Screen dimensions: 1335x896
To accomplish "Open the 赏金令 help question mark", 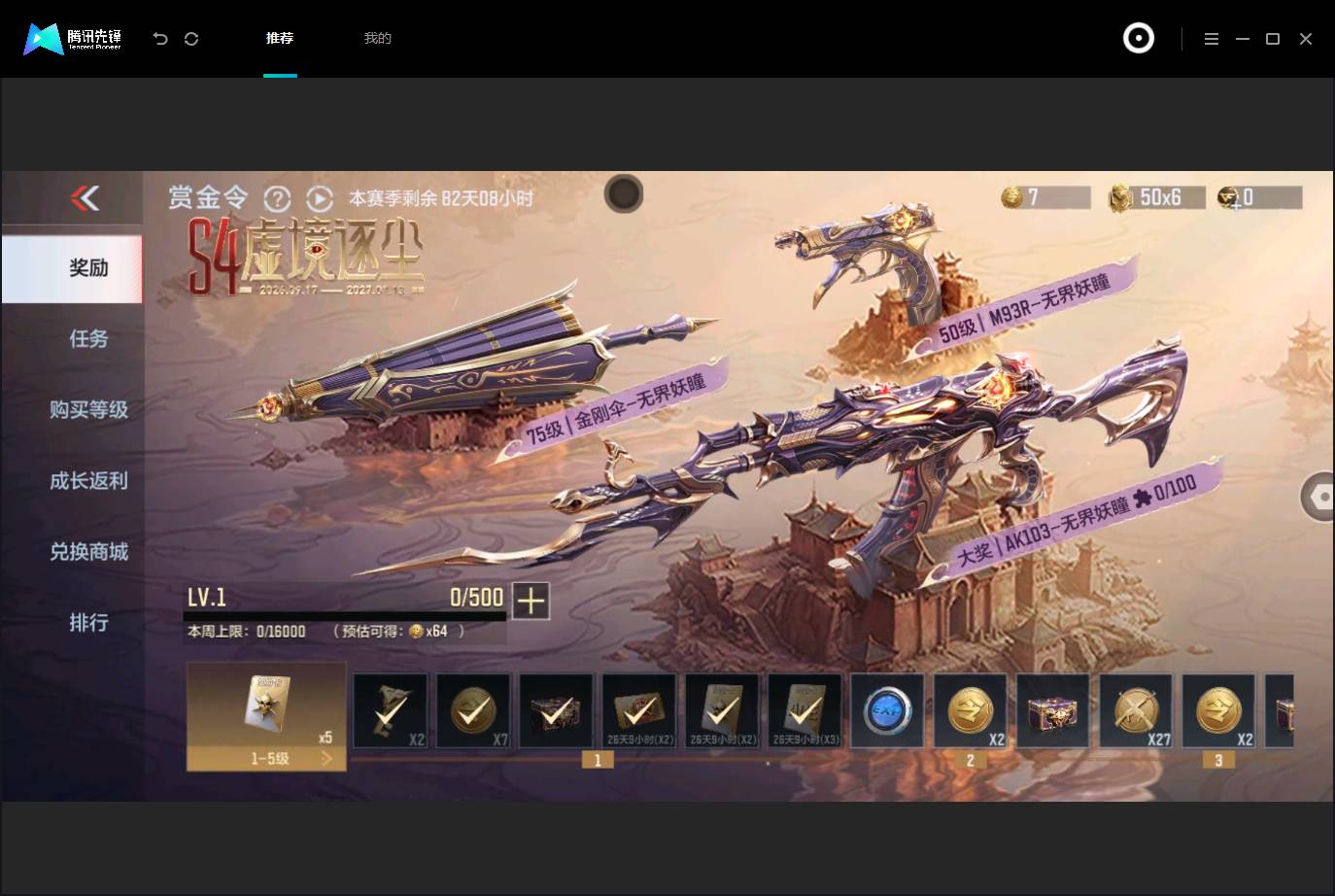I will [x=277, y=199].
